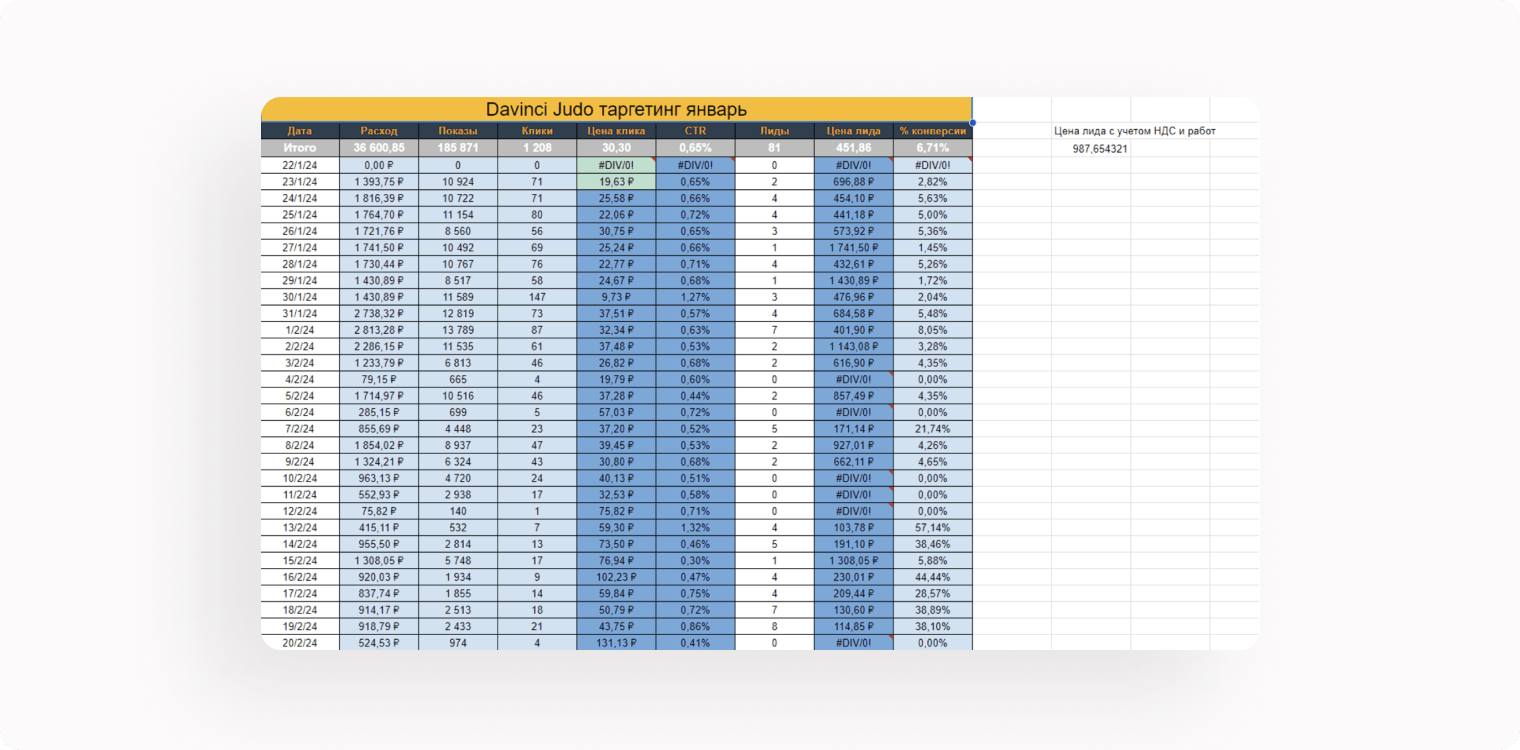This screenshot has width=1520, height=750.
Task: Select the total clicks cell "1 208"
Action: (537, 148)
